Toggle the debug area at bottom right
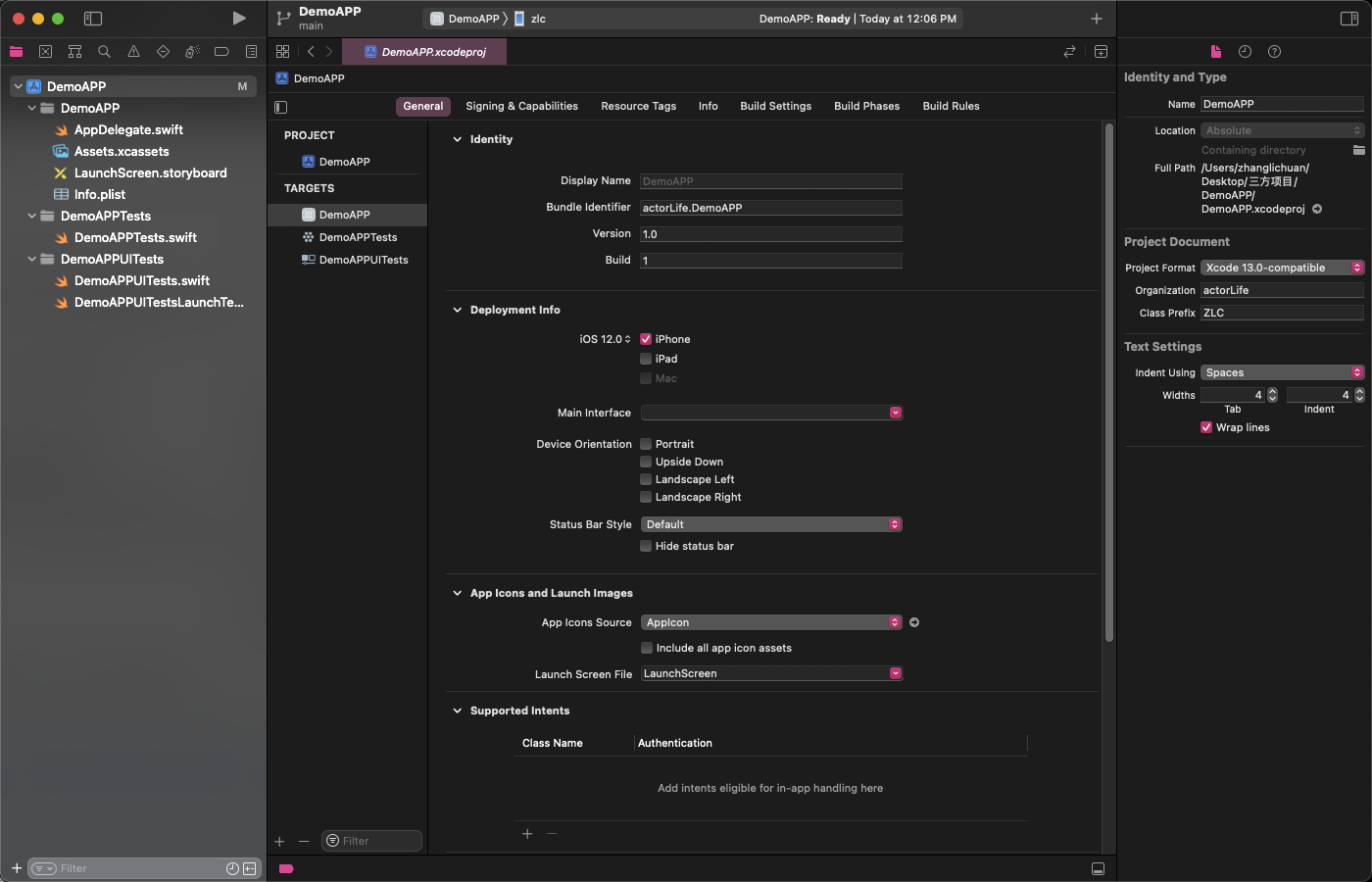 [x=1098, y=869]
